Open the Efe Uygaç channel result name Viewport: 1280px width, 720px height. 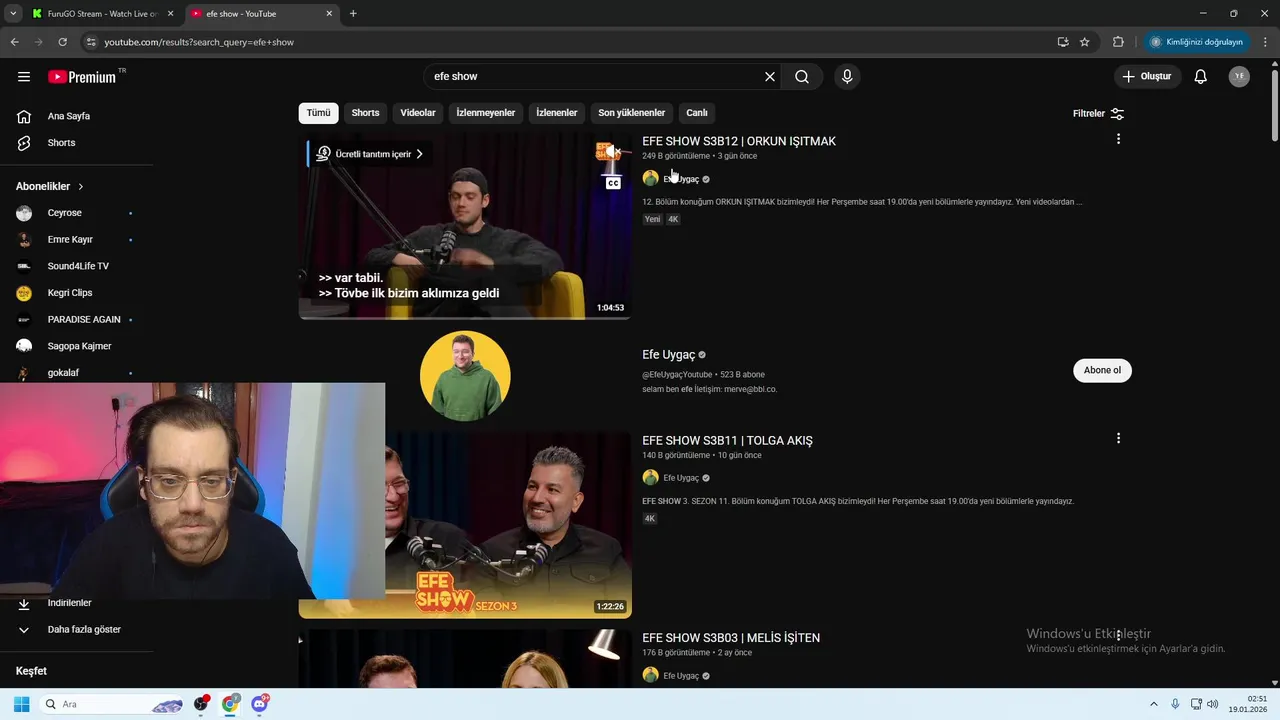(x=669, y=355)
